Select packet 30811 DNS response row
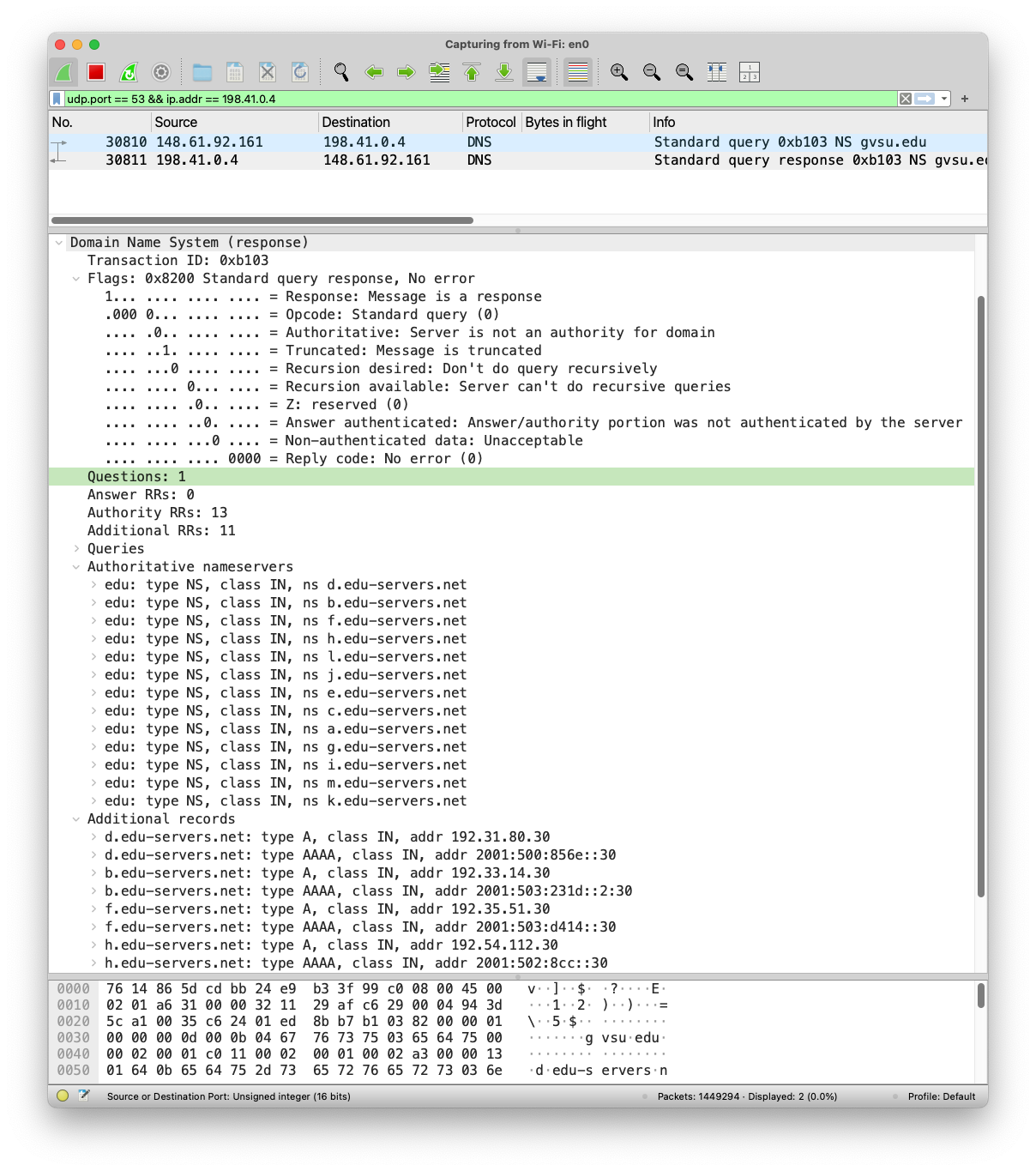The height and width of the screenshot is (1171, 1036). pyautogui.click(x=518, y=160)
